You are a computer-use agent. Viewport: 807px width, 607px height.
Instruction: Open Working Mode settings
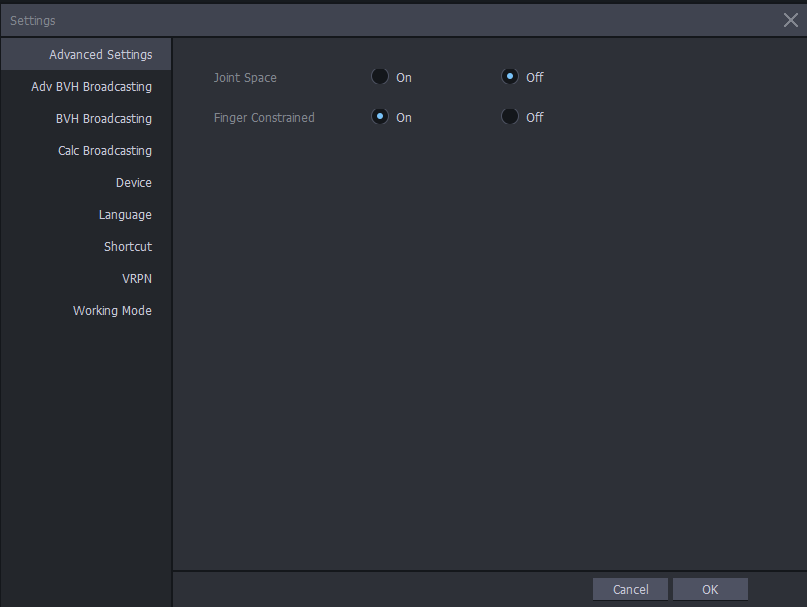click(x=86, y=310)
